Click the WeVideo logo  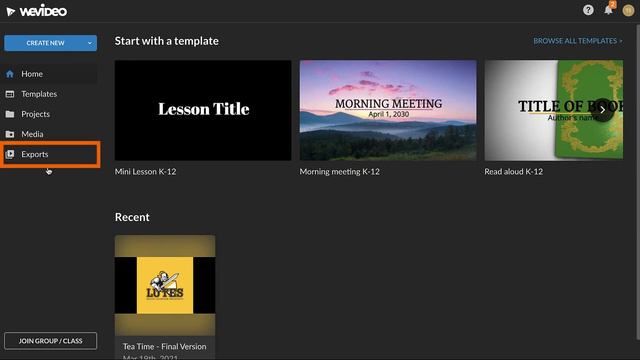coord(37,11)
